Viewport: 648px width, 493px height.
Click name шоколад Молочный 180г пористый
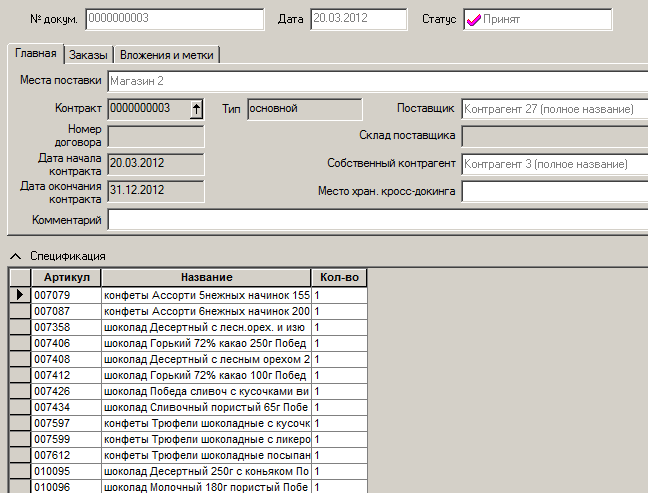206,486
